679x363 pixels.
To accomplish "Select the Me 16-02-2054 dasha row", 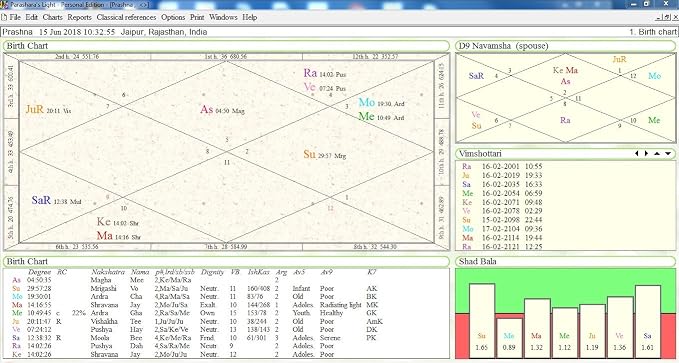I will pos(502,193).
